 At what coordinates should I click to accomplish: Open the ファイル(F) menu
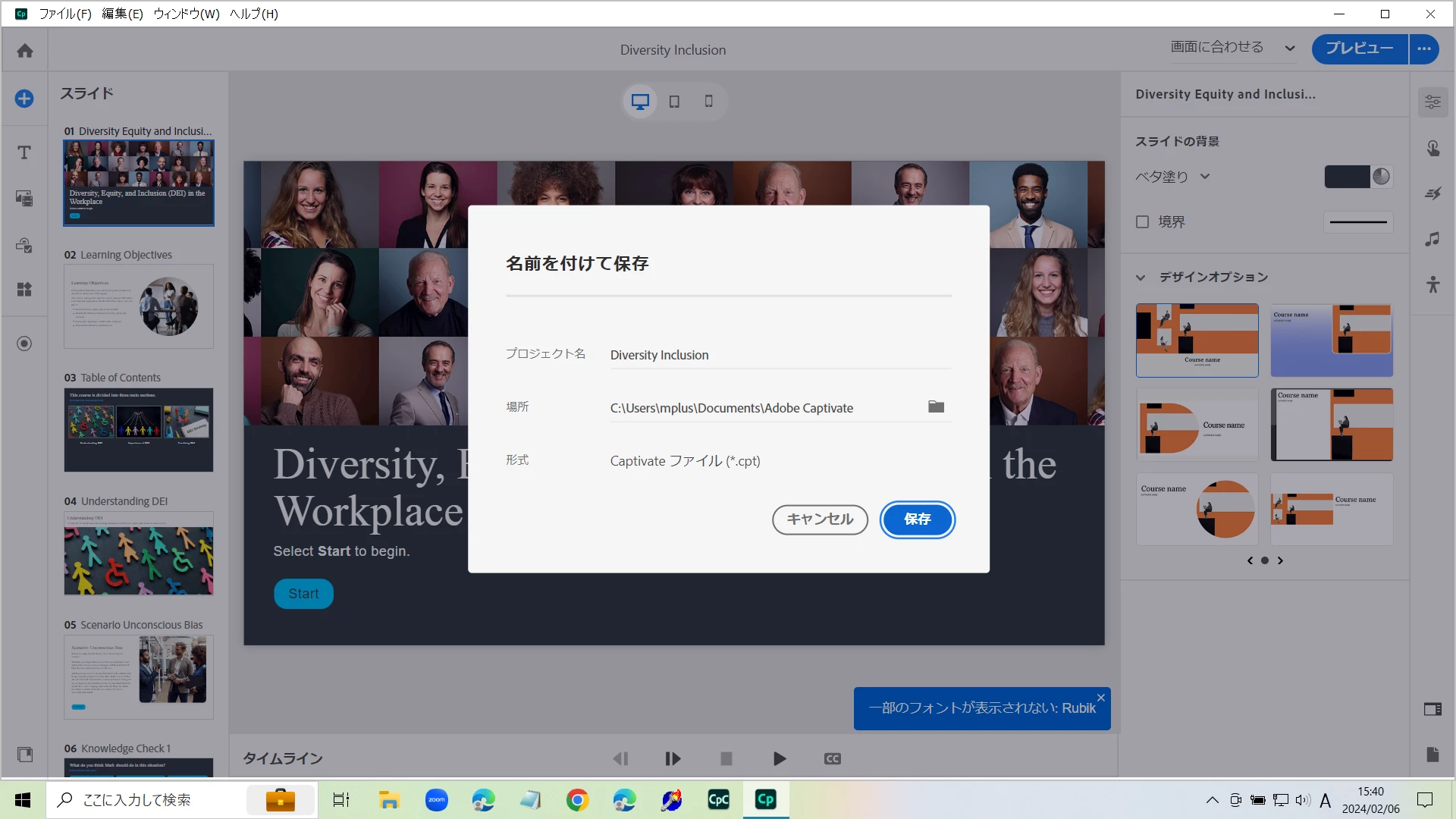[x=64, y=14]
